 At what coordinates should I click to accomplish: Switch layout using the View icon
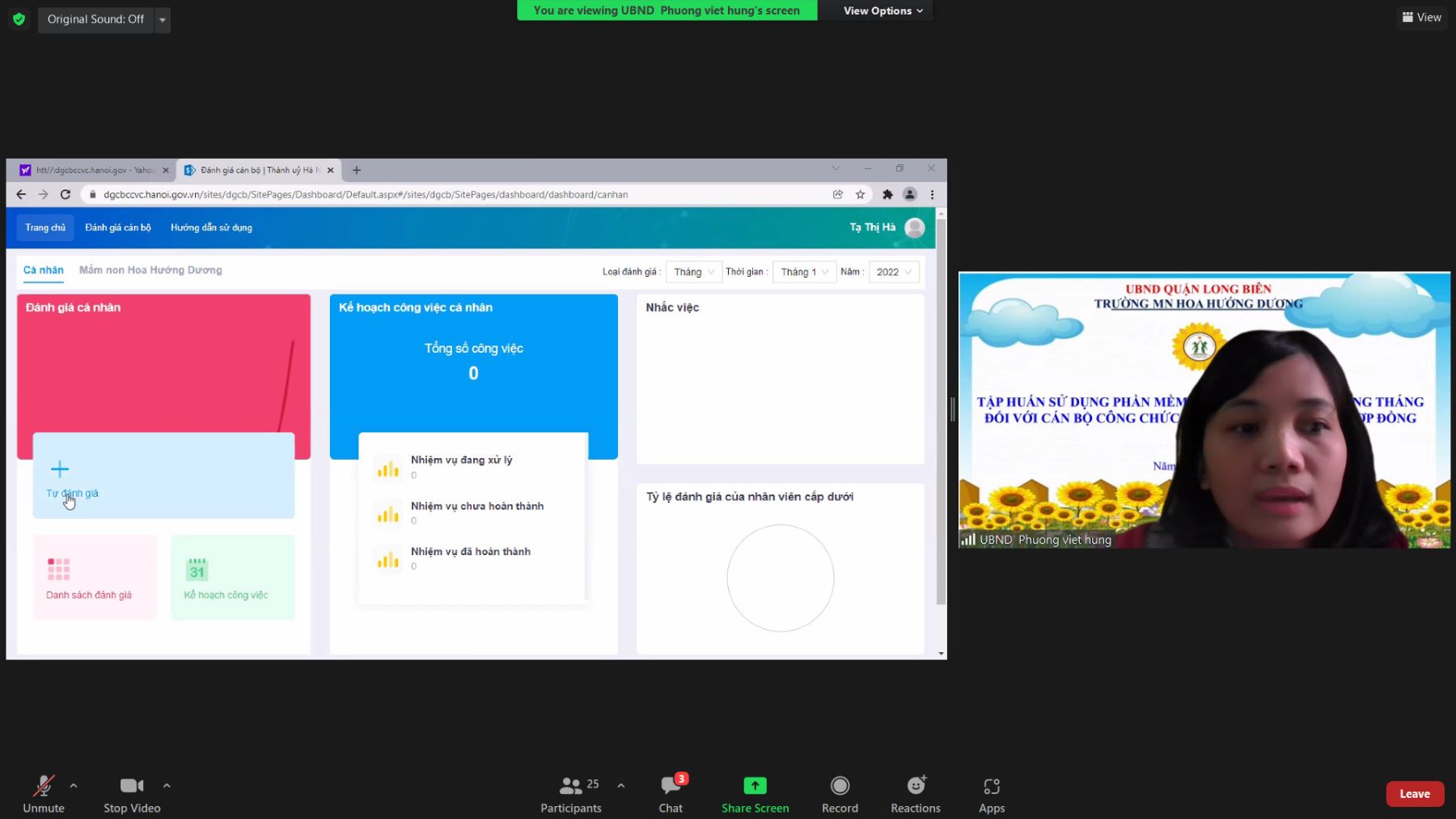(x=1421, y=17)
